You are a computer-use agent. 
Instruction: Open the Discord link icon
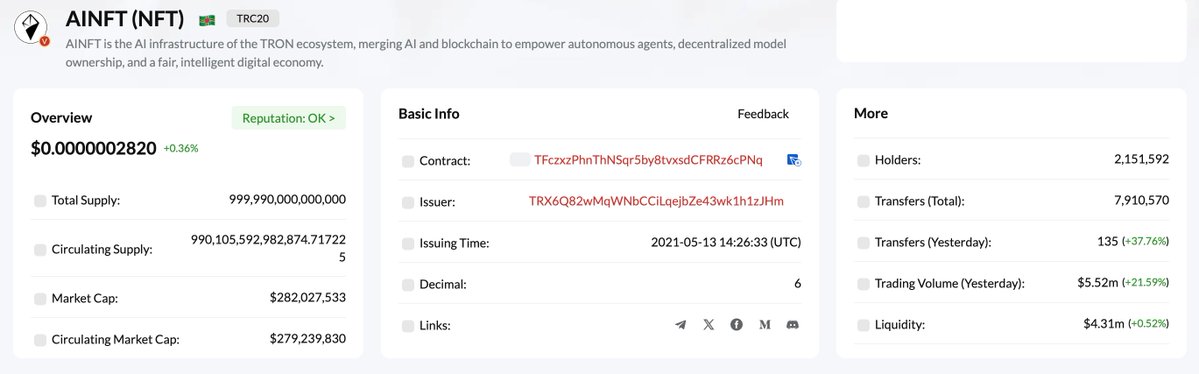point(793,325)
